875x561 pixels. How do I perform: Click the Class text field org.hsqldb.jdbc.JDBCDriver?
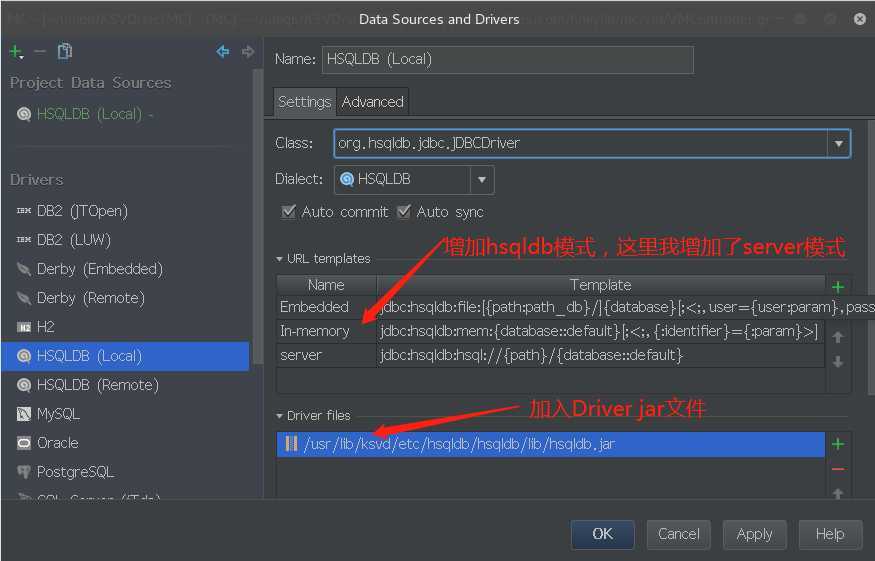[x=580, y=143]
